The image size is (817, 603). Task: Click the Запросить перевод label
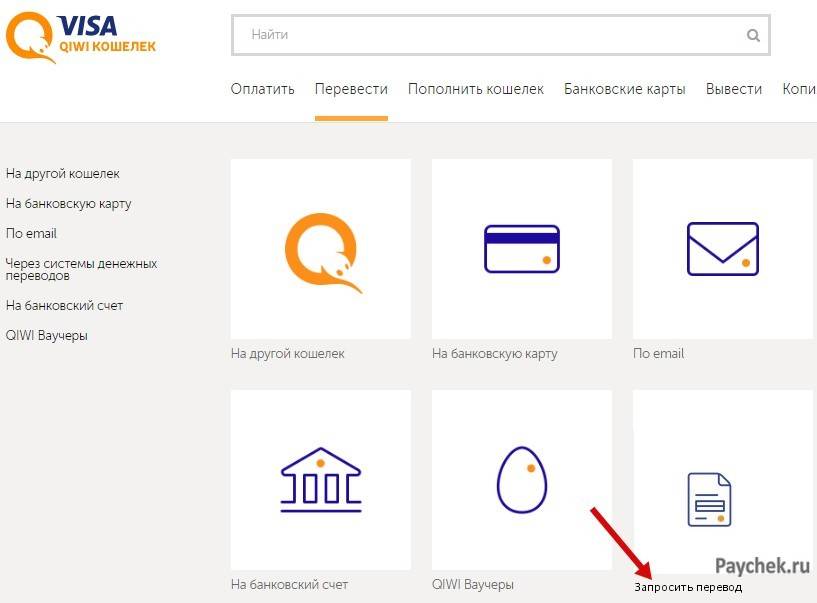click(x=688, y=587)
